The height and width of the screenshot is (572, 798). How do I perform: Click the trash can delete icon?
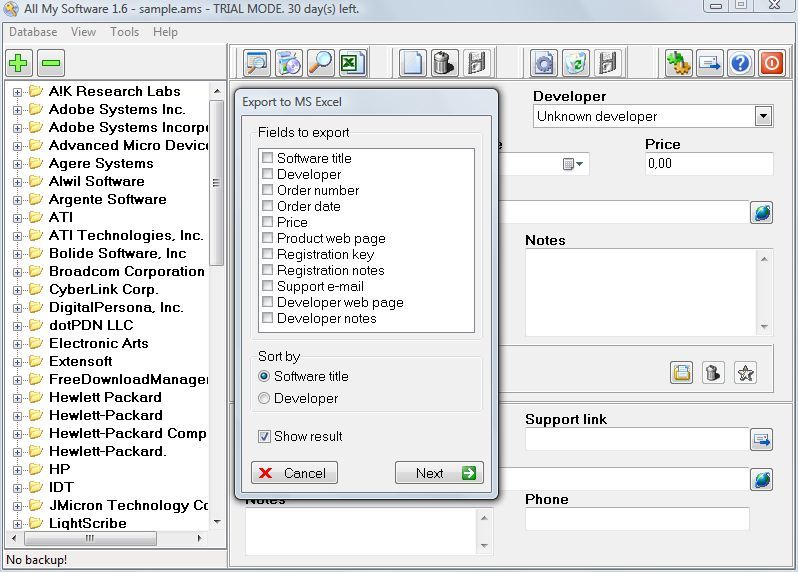tap(444, 63)
